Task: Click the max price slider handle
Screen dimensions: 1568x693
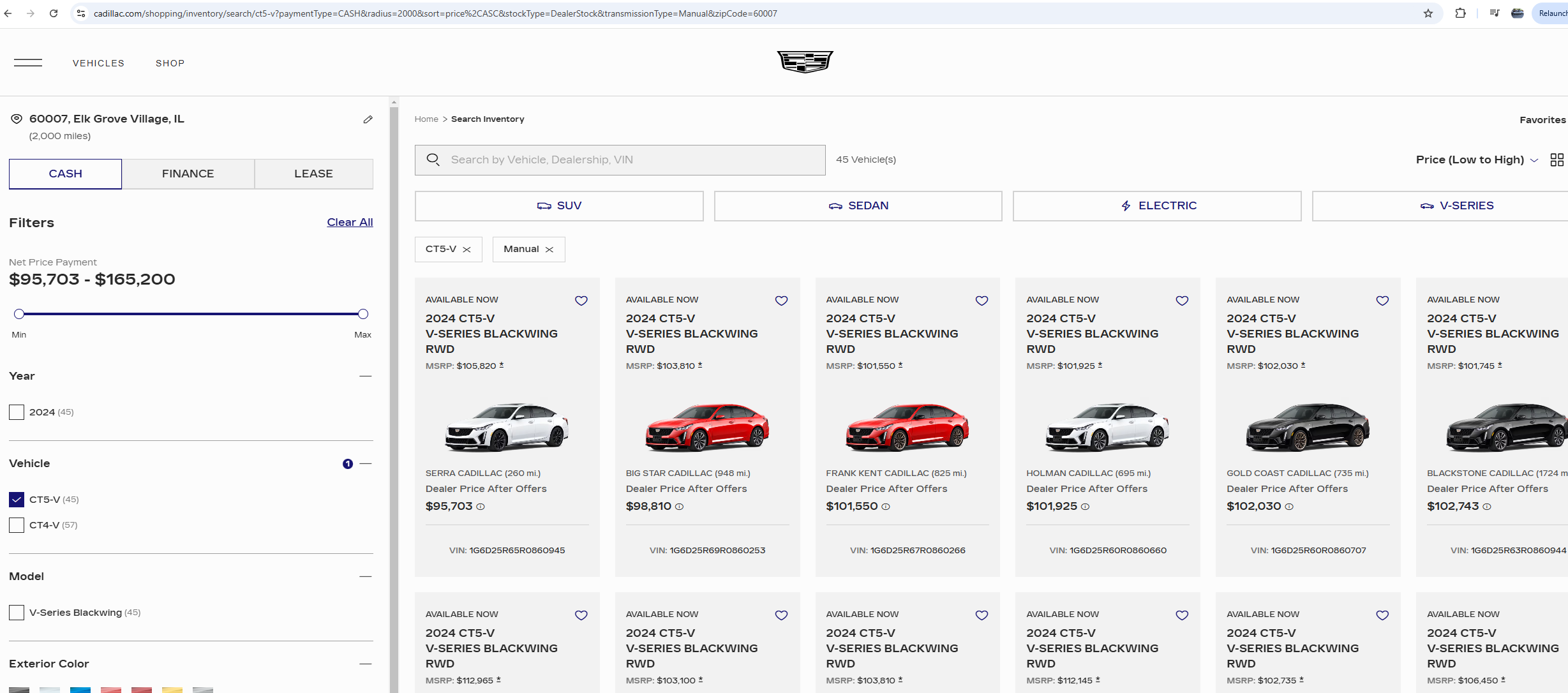Action: click(362, 314)
